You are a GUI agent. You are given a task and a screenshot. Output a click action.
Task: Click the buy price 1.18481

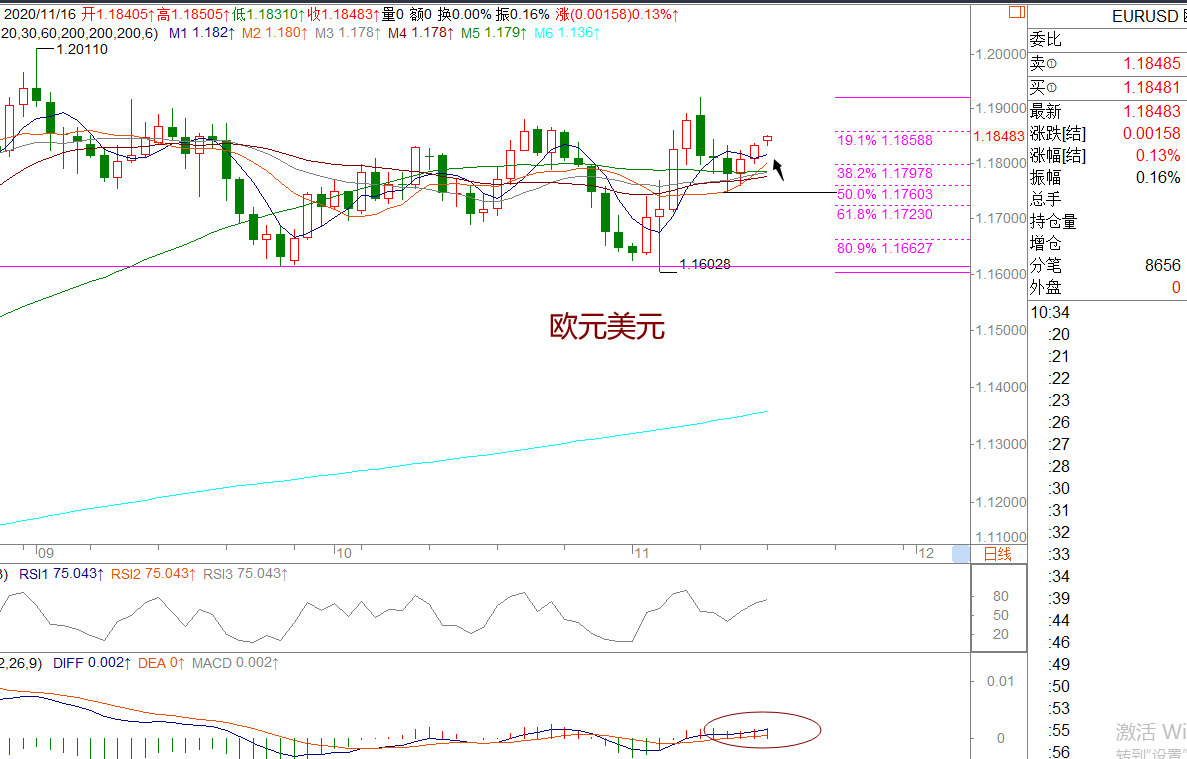click(1151, 88)
